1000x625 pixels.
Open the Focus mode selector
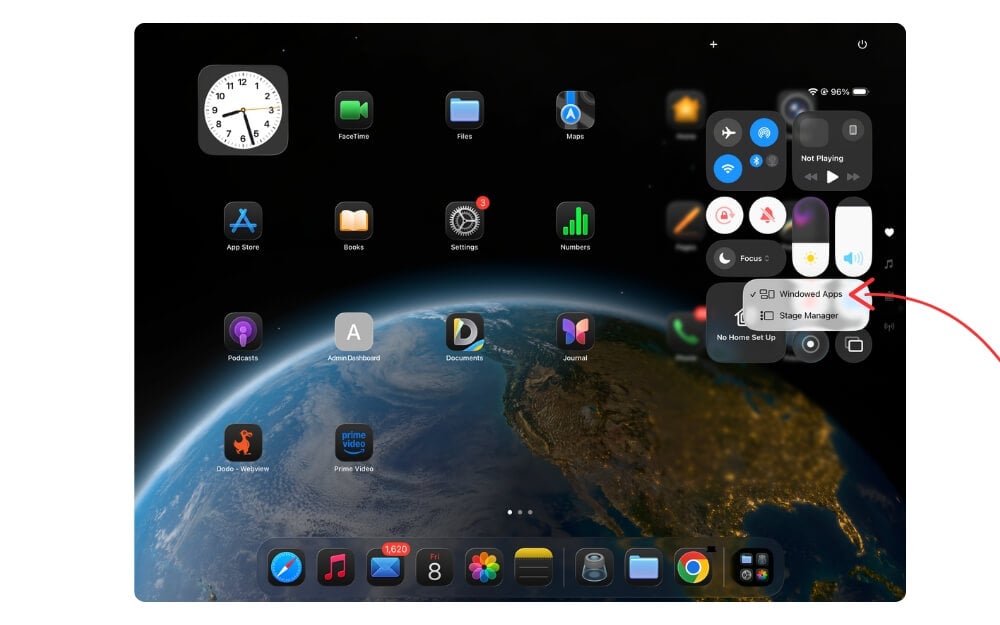[x=746, y=258]
